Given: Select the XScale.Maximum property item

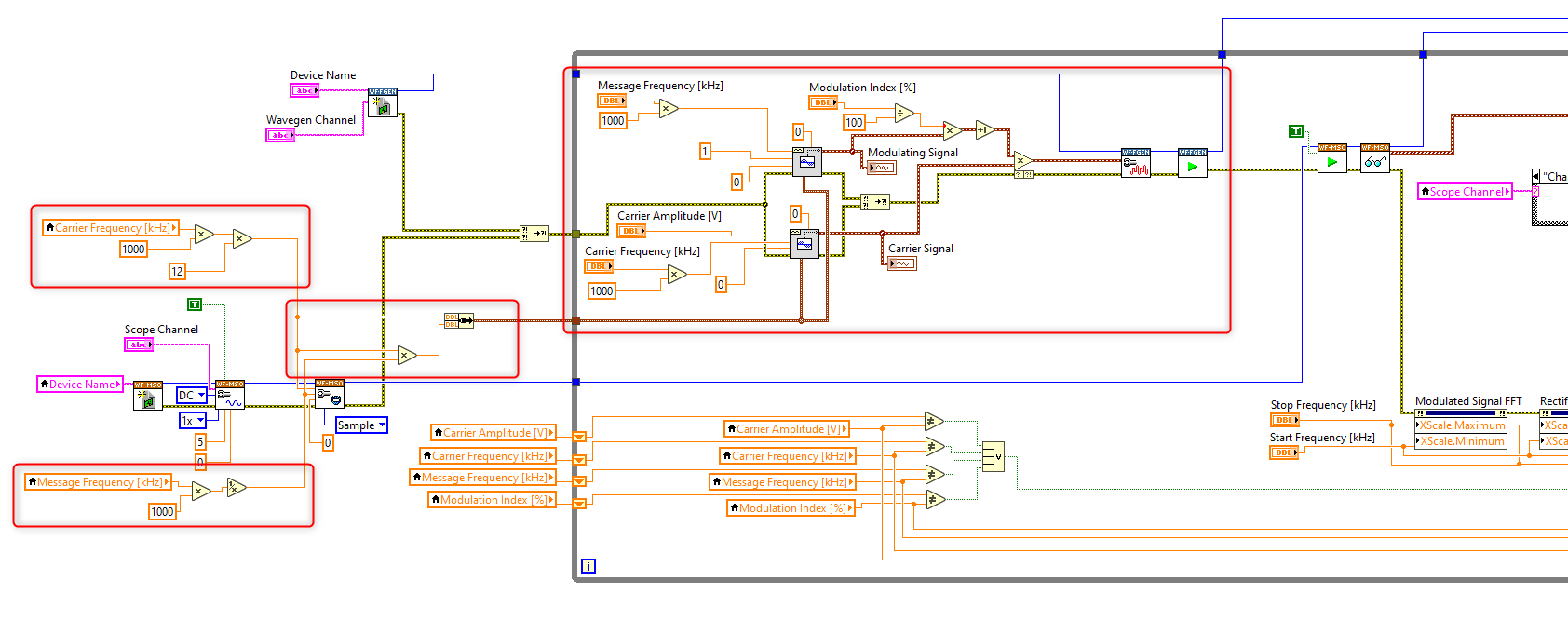Looking at the screenshot, I should [1460, 425].
